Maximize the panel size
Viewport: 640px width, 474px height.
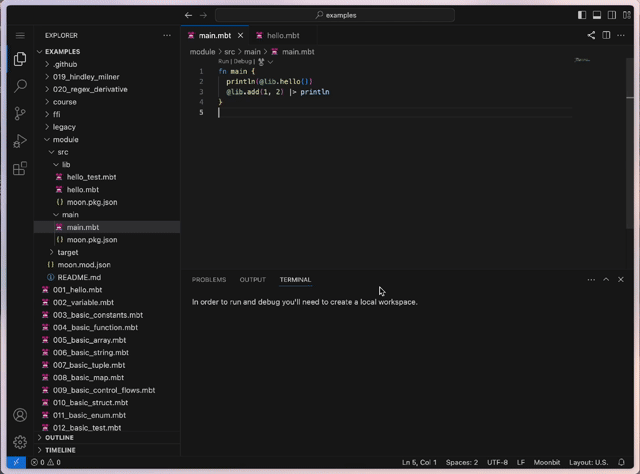coord(606,280)
